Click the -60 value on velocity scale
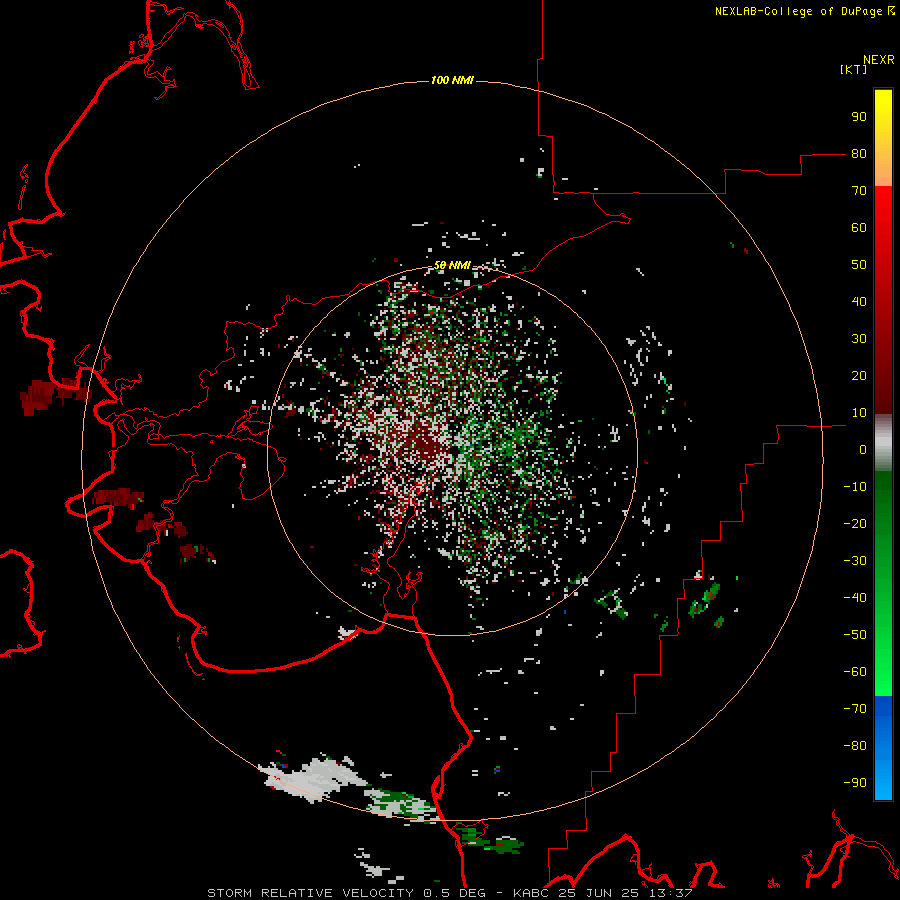This screenshot has width=900, height=900. pyautogui.click(x=855, y=672)
